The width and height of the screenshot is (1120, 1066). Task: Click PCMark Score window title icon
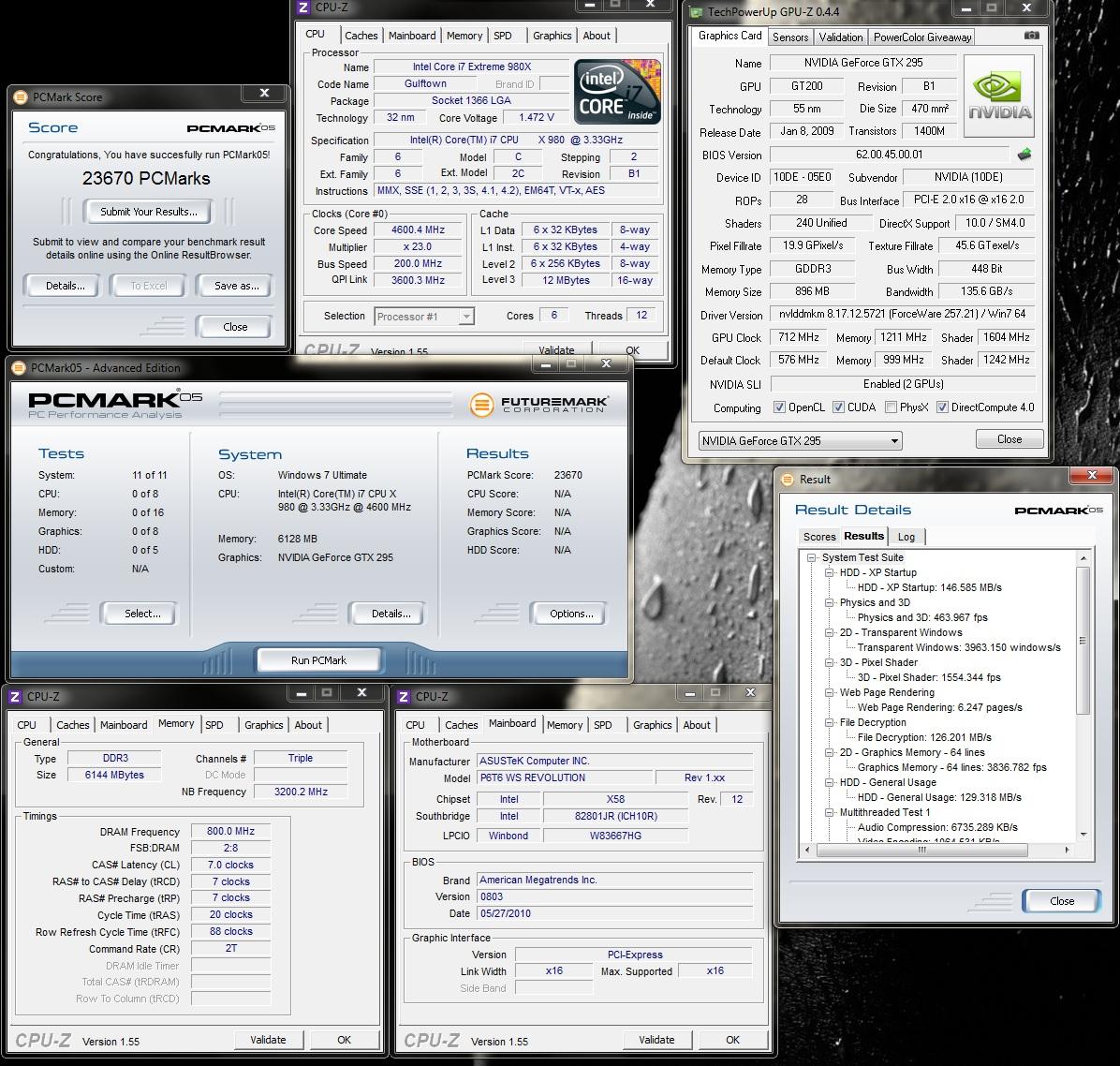[21, 97]
